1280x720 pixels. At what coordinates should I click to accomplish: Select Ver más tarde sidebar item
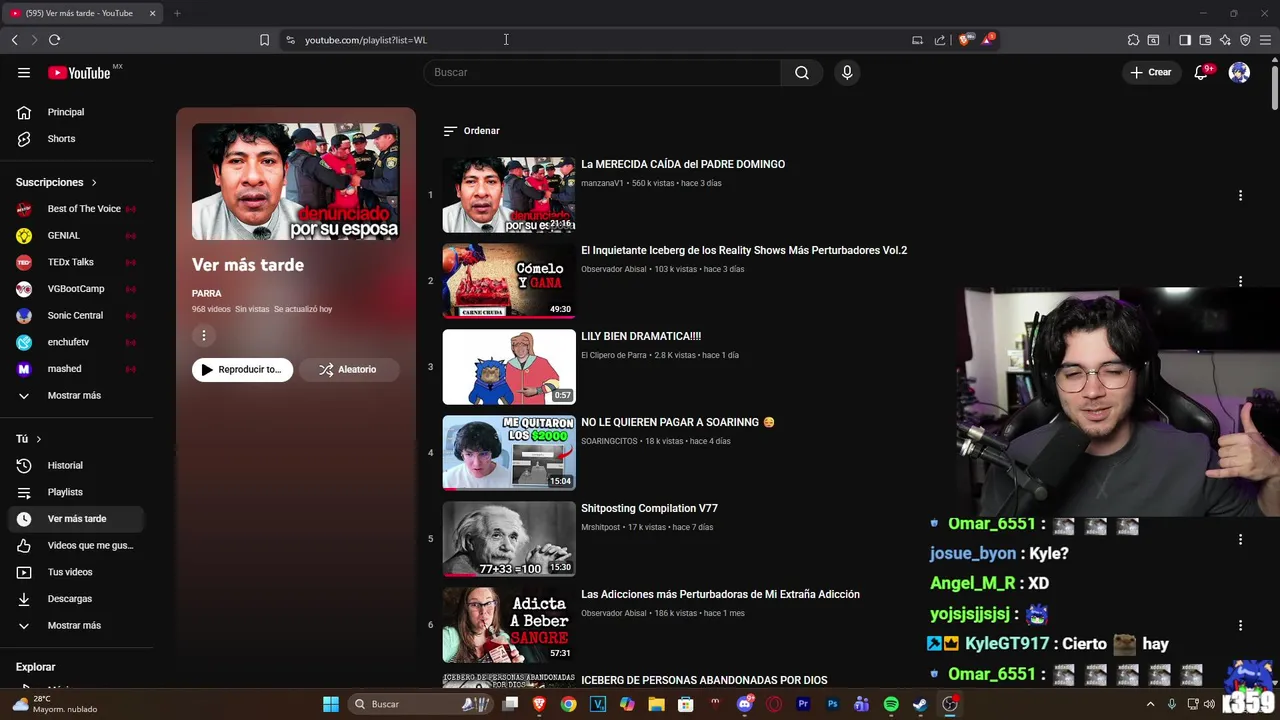tap(76, 519)
